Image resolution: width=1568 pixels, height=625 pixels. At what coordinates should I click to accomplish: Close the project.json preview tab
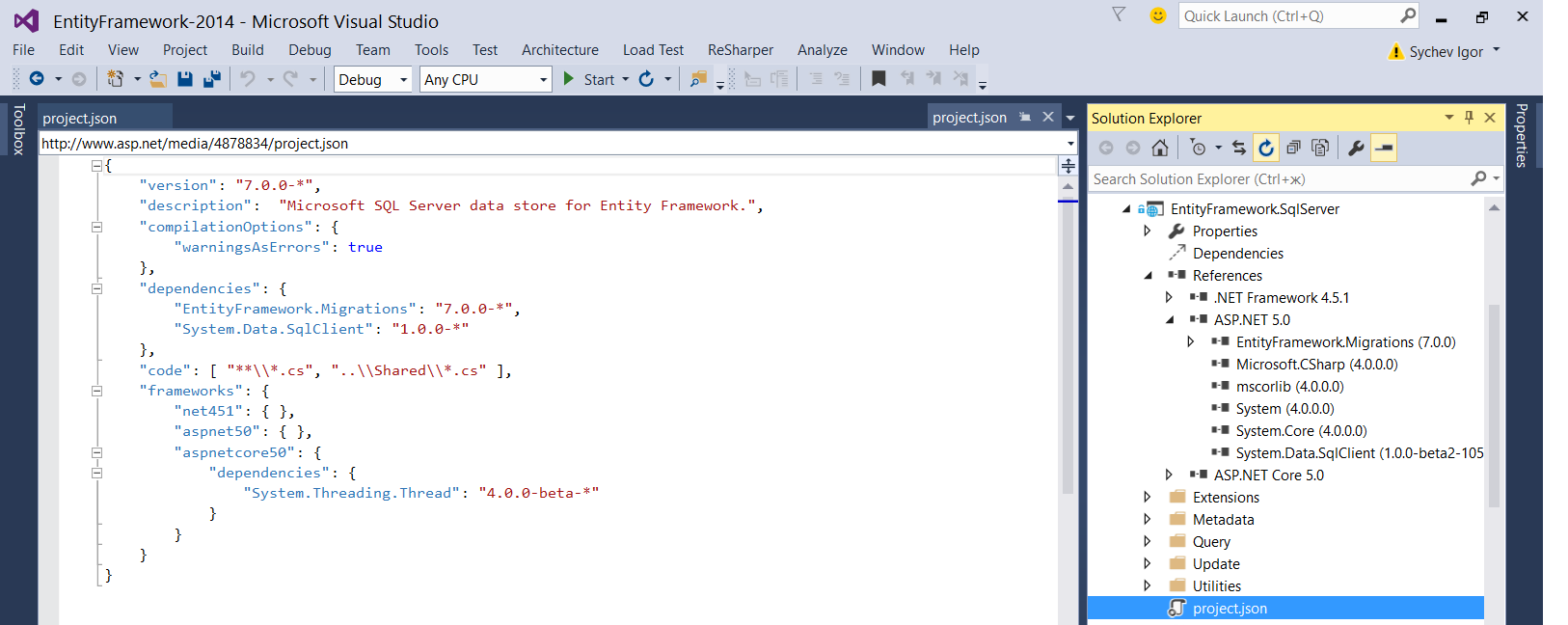coord(1048,117)
